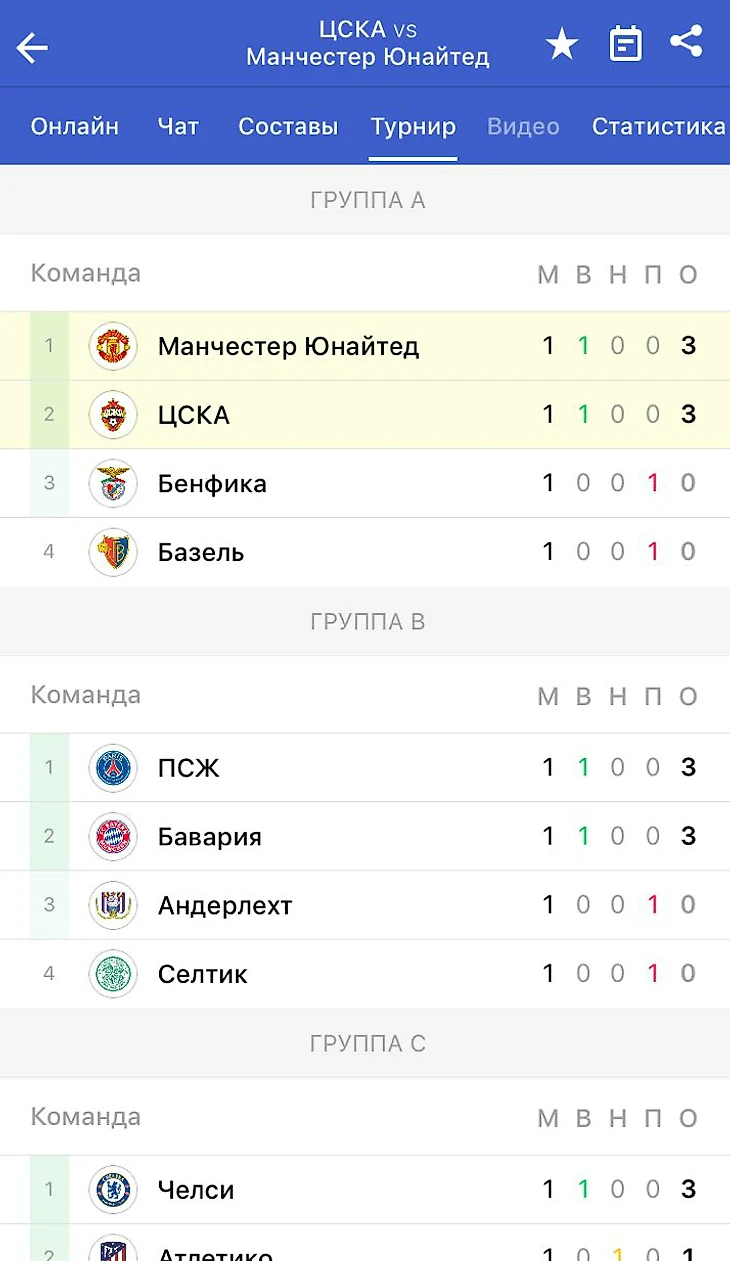Tap the share icon
This screenshot has width=730, height=1261.
687,42
